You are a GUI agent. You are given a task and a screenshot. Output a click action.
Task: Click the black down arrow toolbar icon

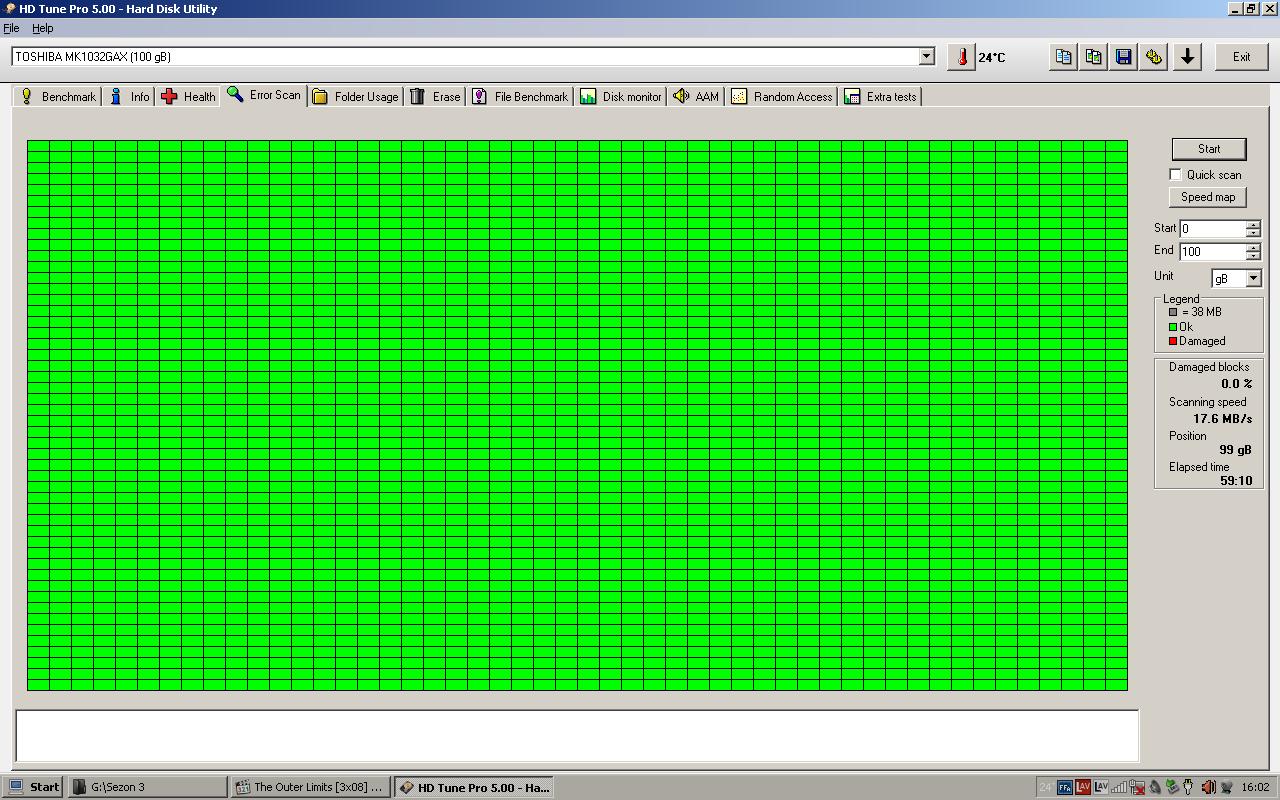[x=1187, y=57]
